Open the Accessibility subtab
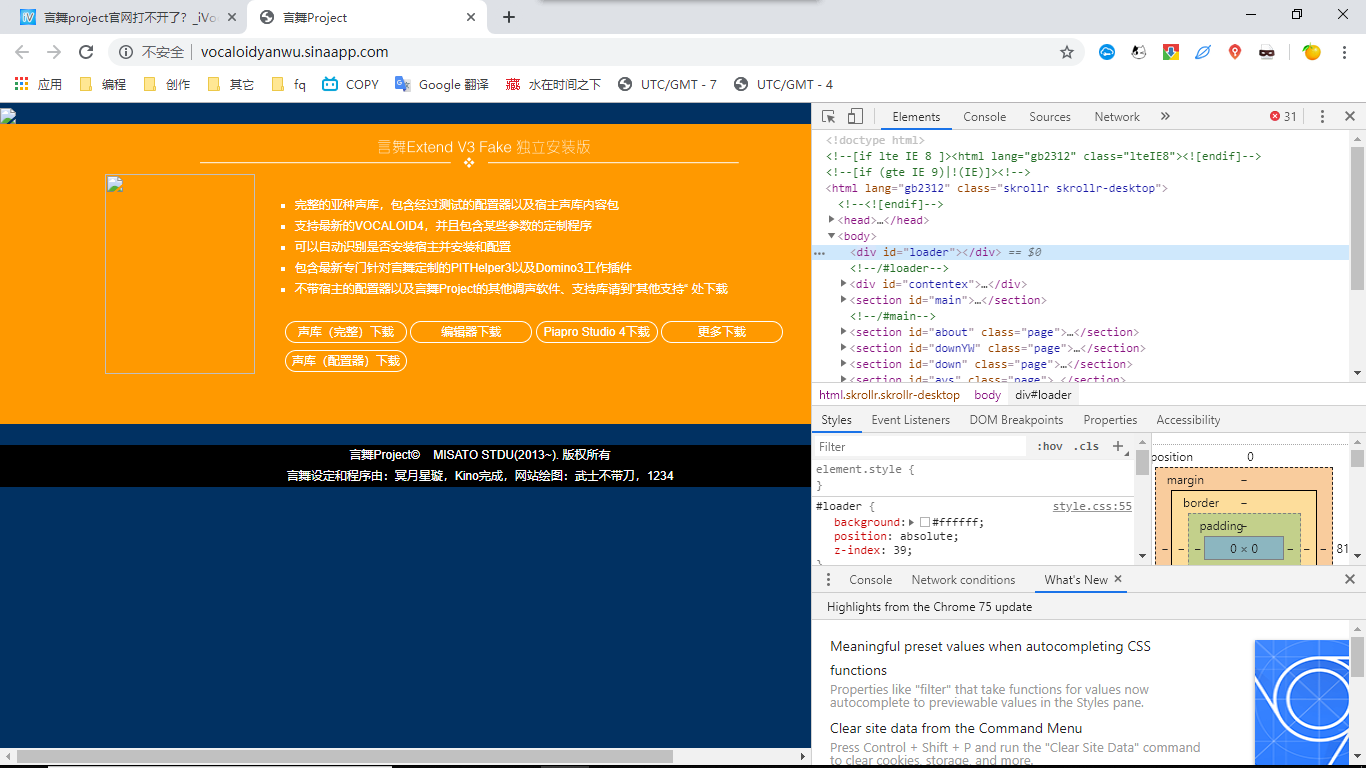Viewport: 1366px width, 768px height. coord(1188,420)
